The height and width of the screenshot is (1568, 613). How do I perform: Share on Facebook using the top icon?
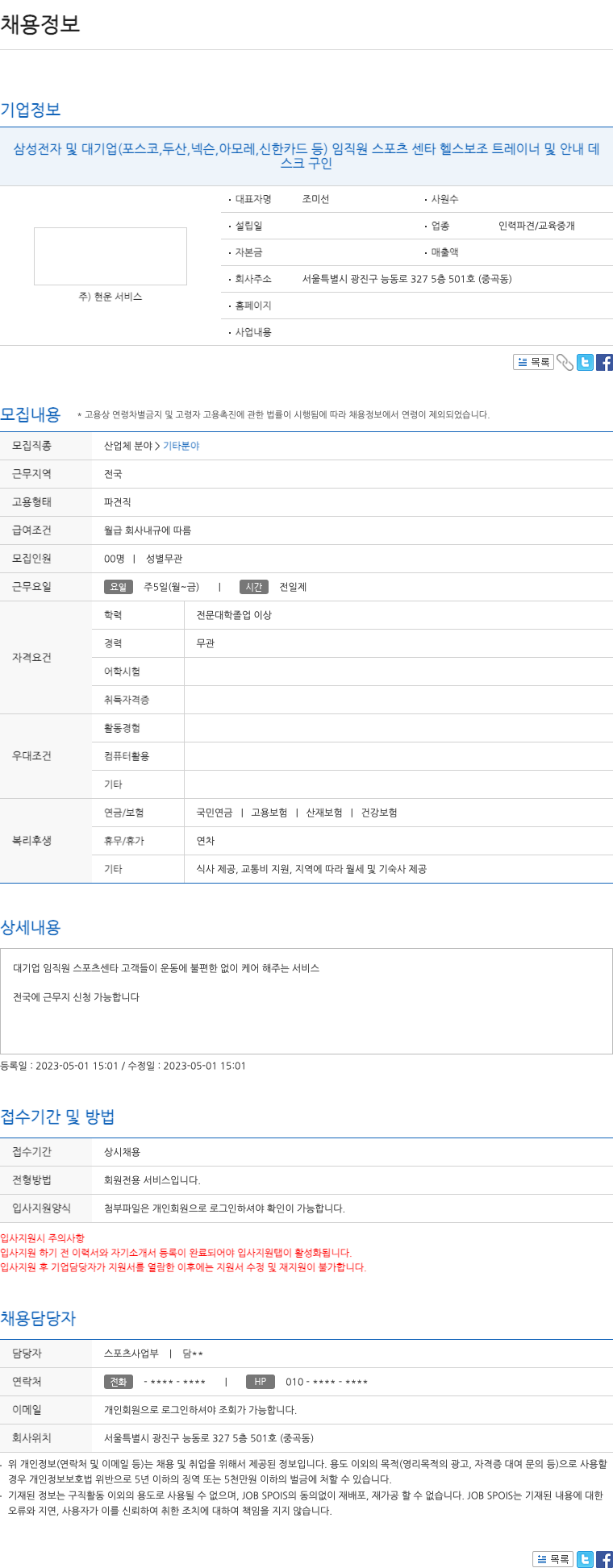604,363
